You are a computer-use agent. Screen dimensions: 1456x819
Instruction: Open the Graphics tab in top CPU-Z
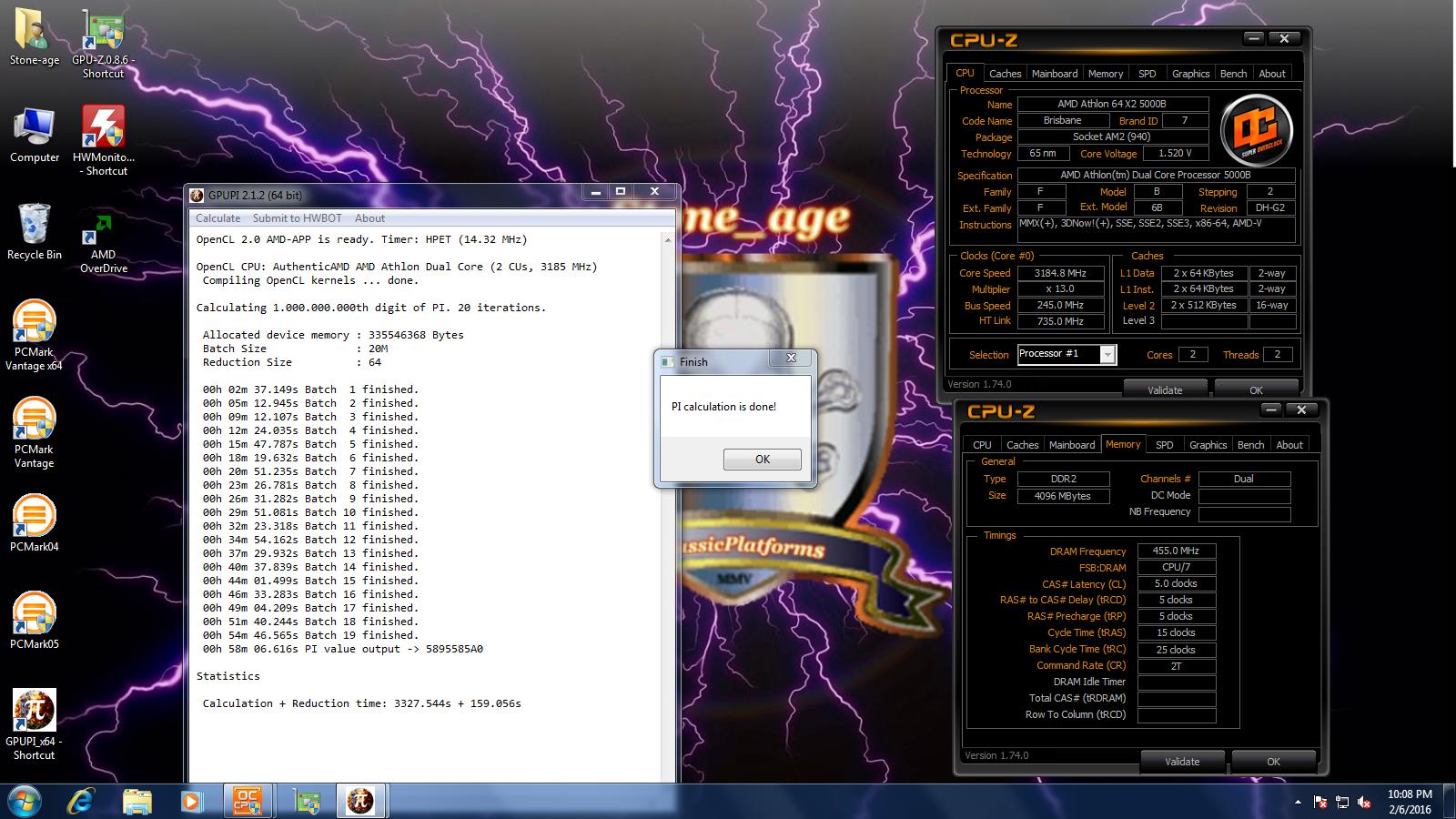click(1190, 74)
